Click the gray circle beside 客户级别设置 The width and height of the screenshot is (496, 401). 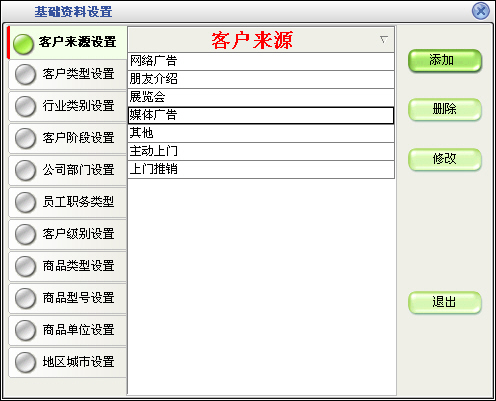(x=25, y=234)
